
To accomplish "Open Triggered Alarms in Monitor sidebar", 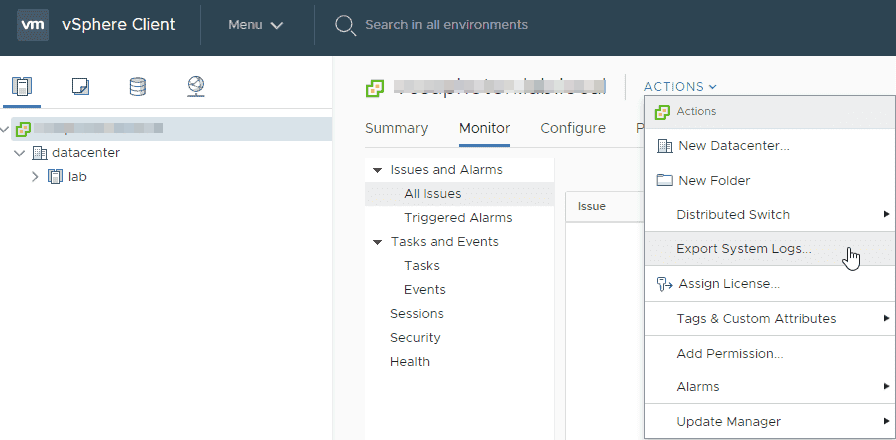I will (458, 218).
